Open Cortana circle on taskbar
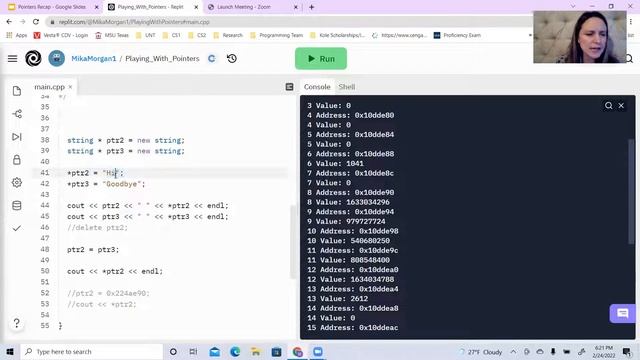The image size is (640, 360). 173,352
